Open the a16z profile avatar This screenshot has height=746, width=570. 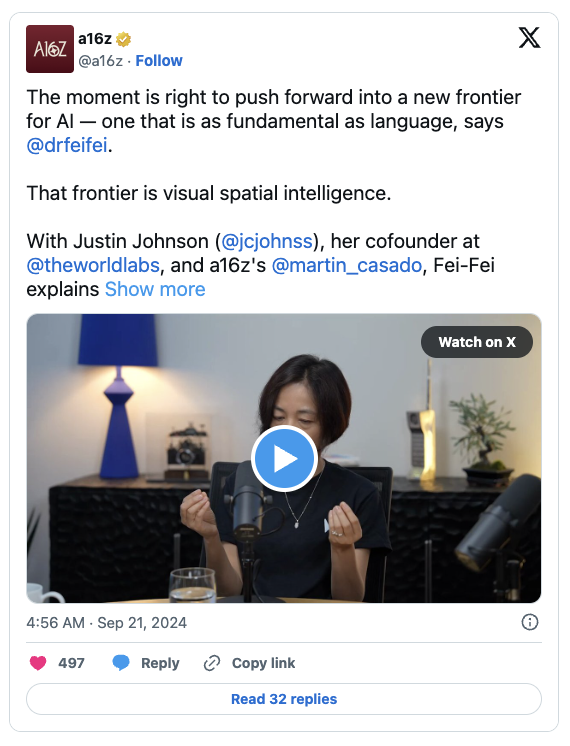click(50, 49)
